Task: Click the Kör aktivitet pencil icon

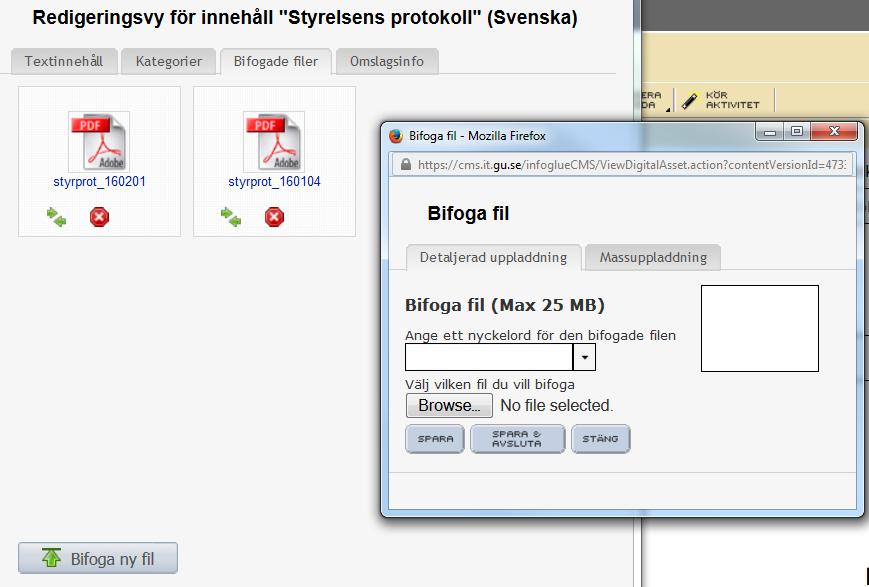Action: click(689, 100)
